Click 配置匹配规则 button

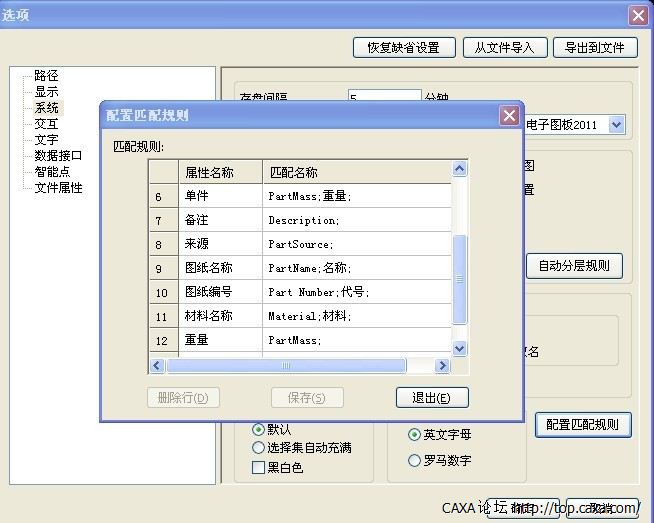[x=583, y=424]
